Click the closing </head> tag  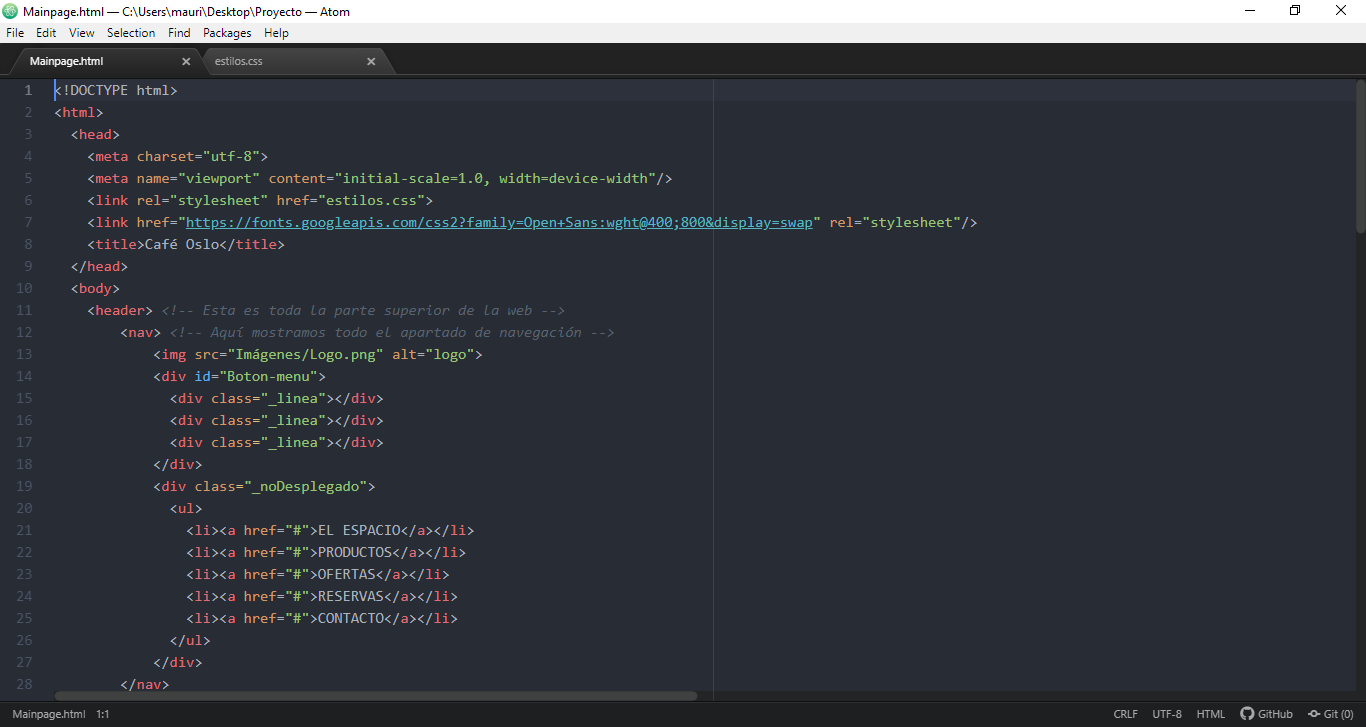point(99,266)
